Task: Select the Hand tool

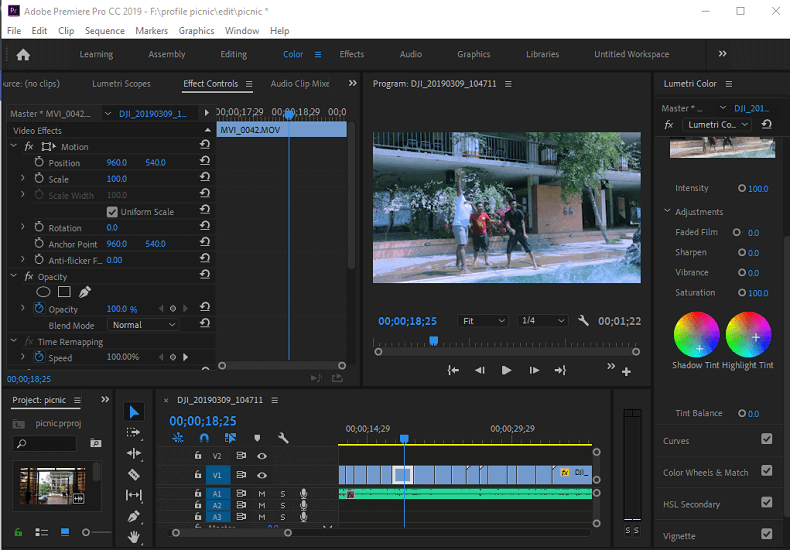Action: (x=134, y=537)
